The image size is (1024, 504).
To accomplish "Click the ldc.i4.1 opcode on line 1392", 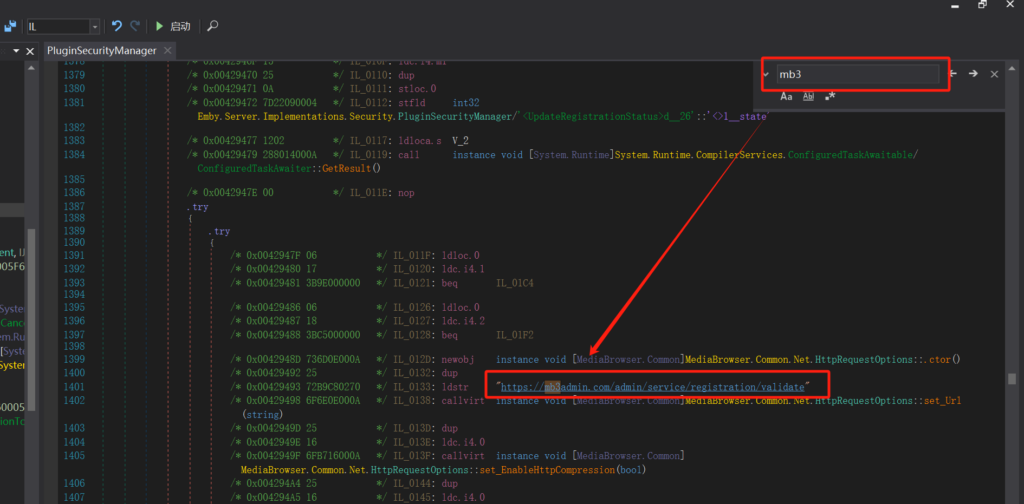I will 463,269.
